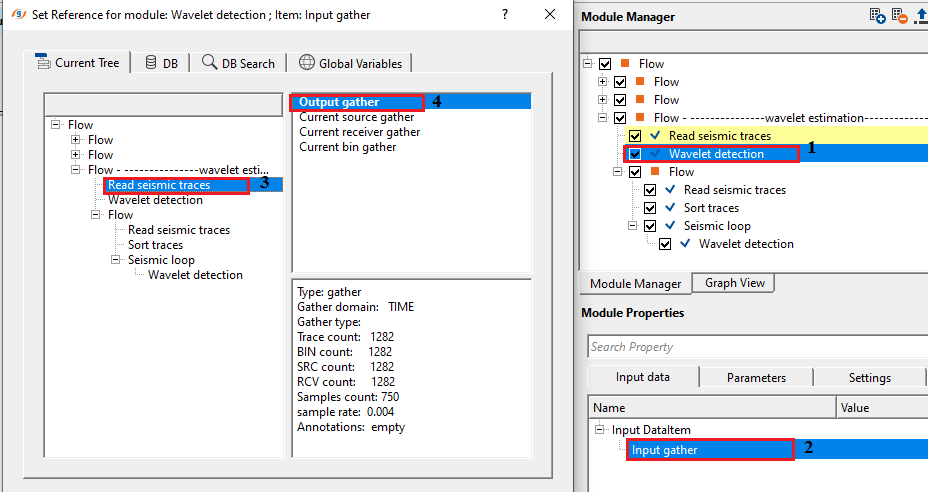Click the add module icon in Module Manager

pos(878,16)
